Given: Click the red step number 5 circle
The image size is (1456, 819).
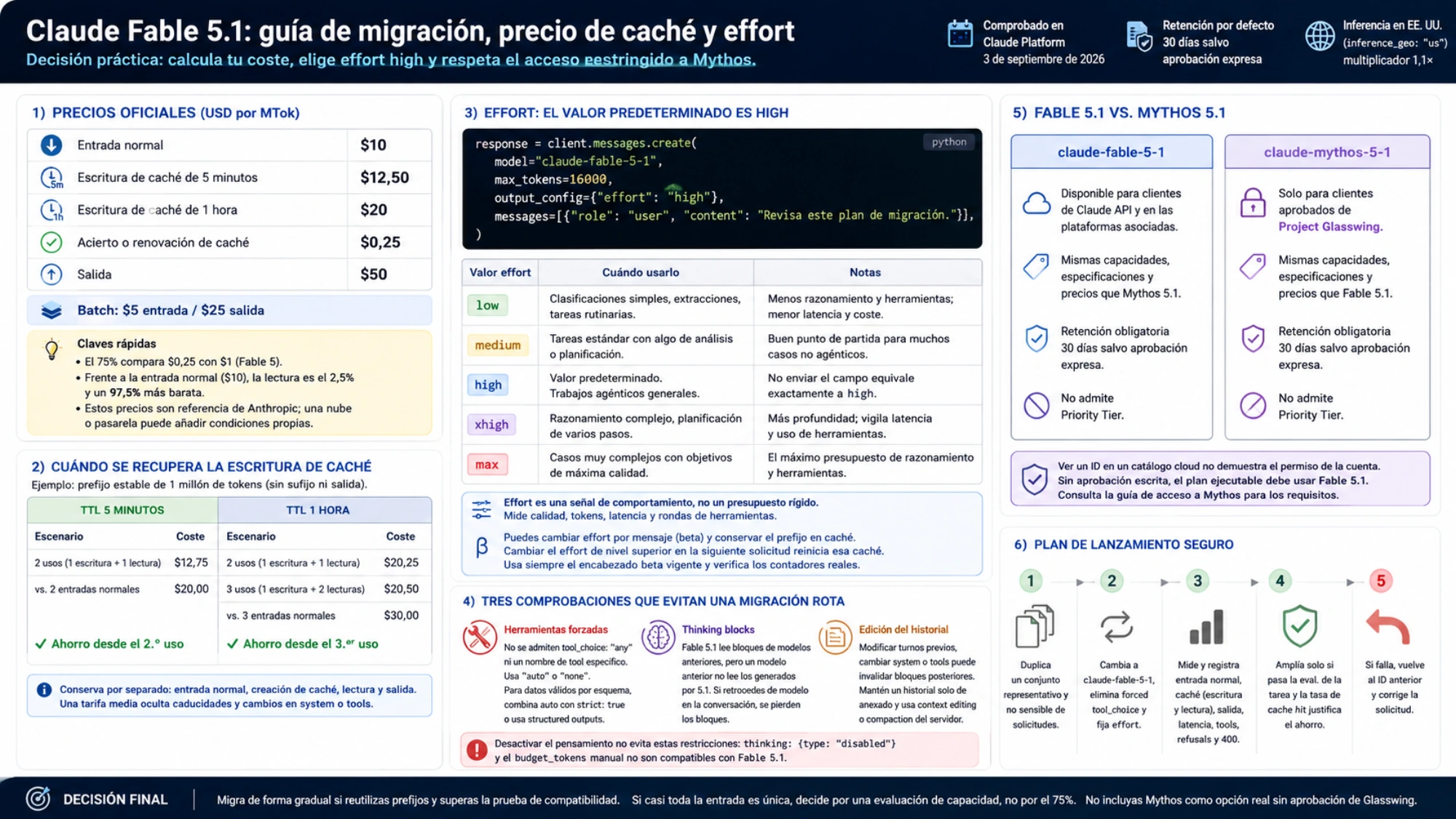Looking at the screenshot, I should (1380, 581).
